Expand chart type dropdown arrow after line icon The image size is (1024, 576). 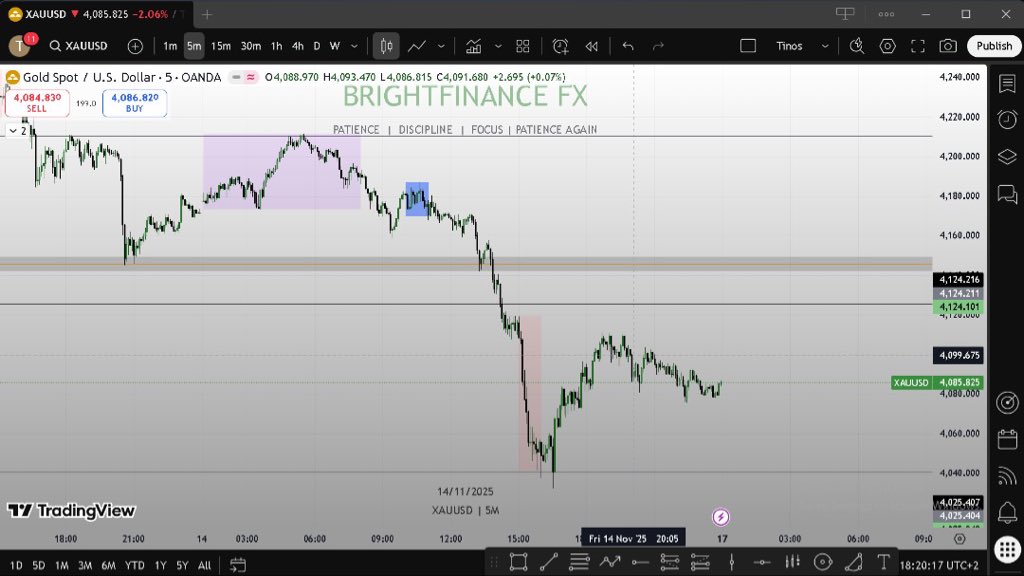coord(441,46)
